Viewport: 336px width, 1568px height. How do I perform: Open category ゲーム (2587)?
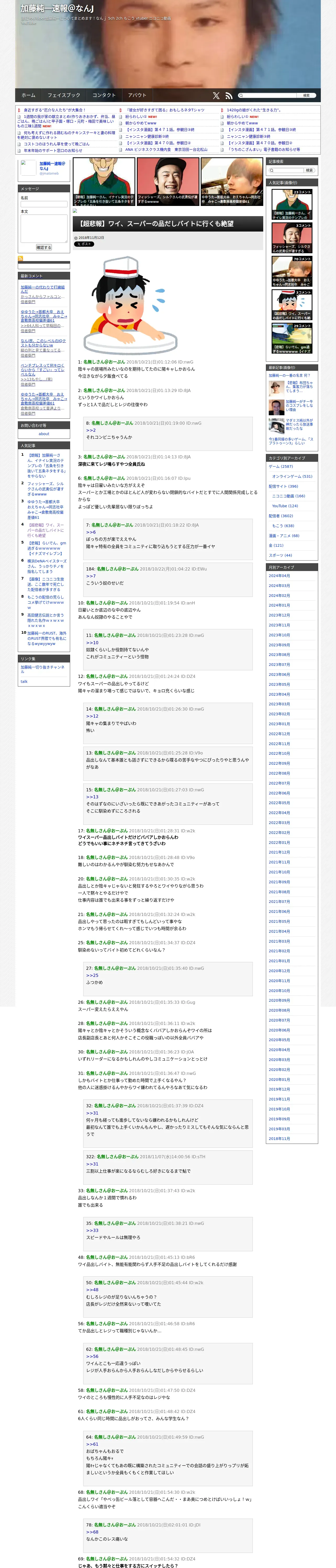tap(281, 467)
